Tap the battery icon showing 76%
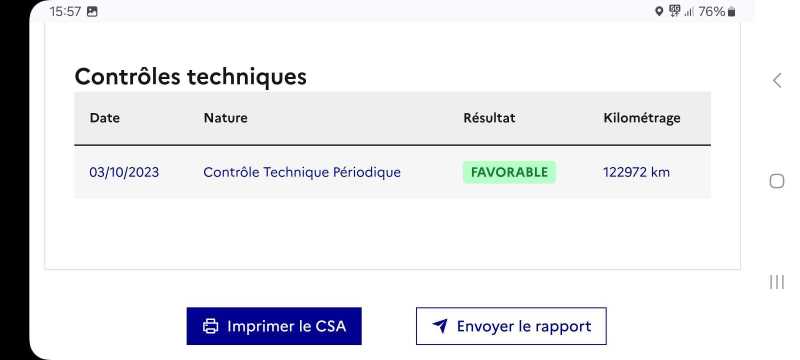800x360 pixels. 731,11
